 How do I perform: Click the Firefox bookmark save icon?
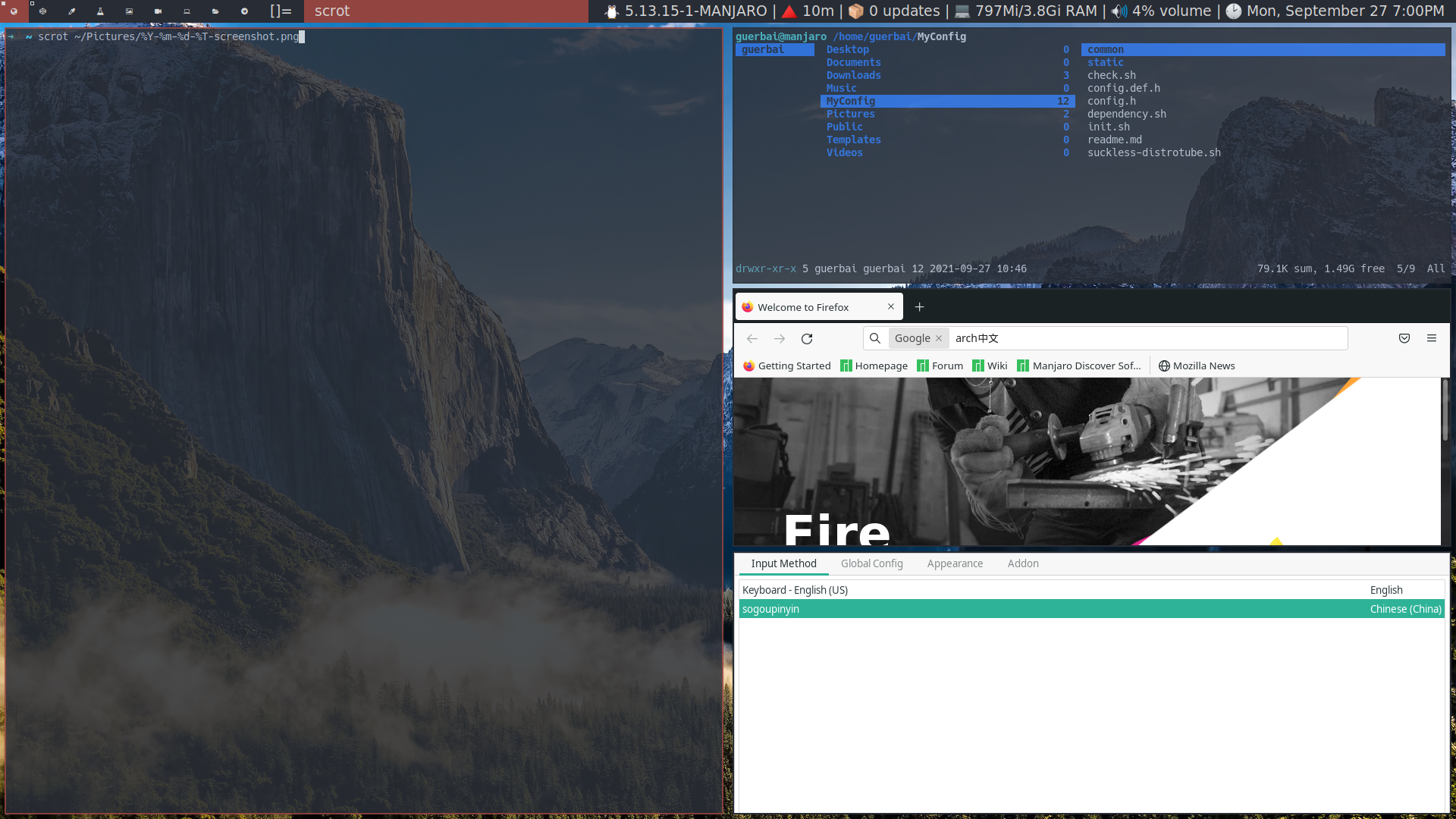pyautogui.click(x=1404, y=337)
